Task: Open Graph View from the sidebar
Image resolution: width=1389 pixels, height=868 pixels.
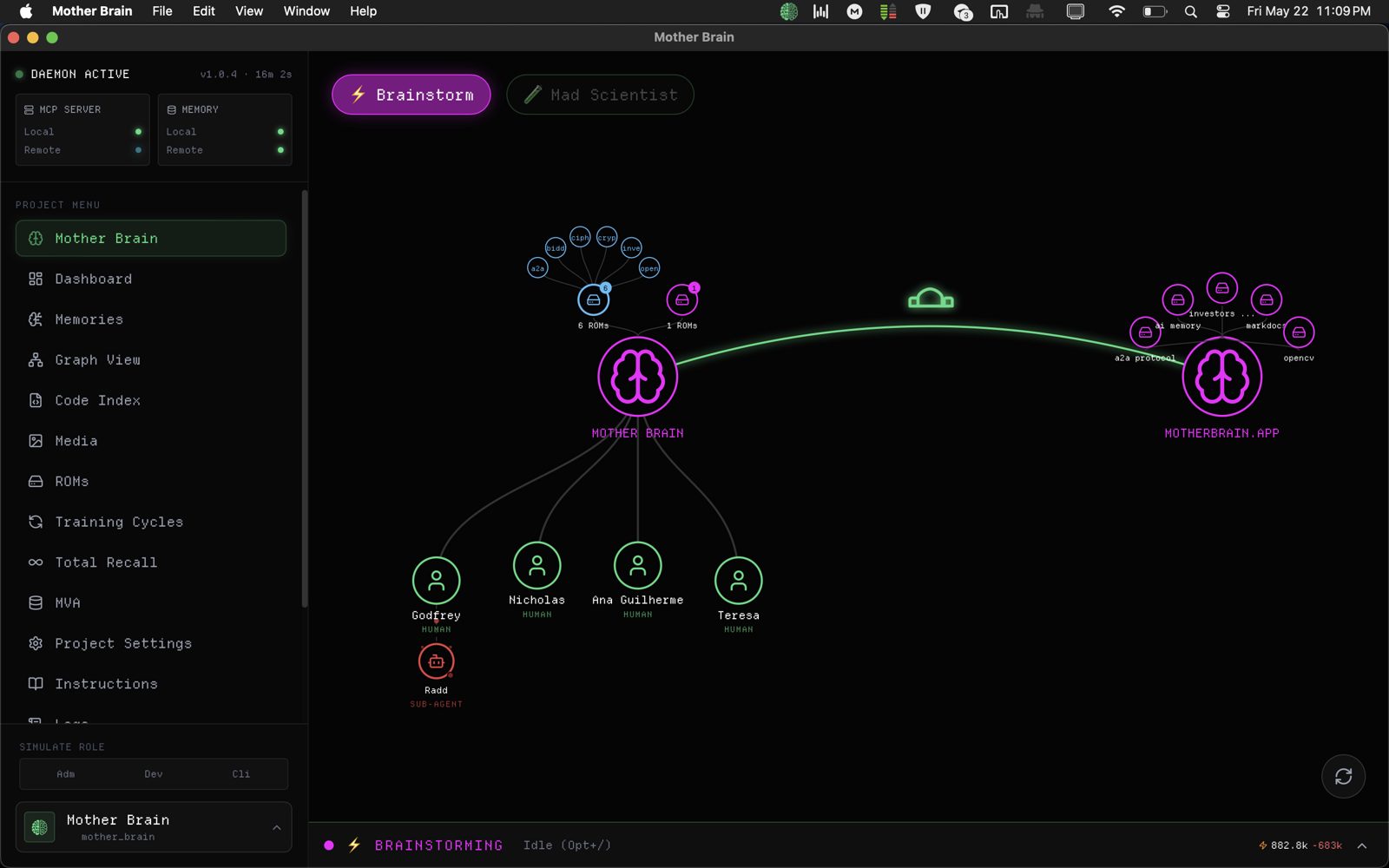Action: pos(151,359)
